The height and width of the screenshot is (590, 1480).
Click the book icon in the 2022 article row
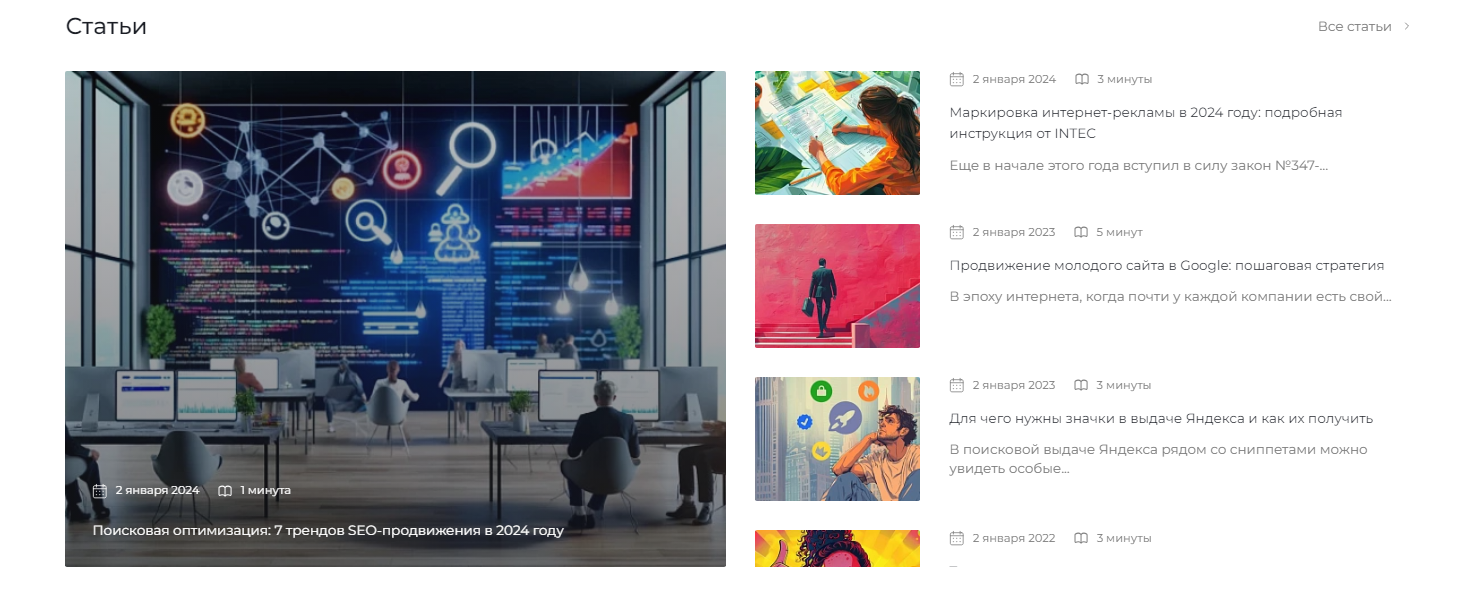point(1081,538)
